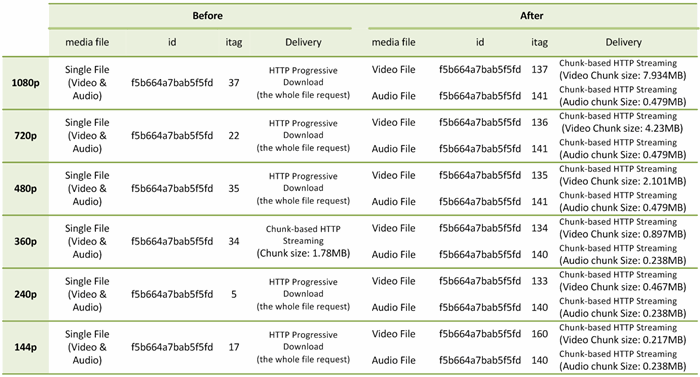Image resolution: width=700 pixels, height=377 pixels.
Task: Click the 'Before' header cell
Action: 207,16
